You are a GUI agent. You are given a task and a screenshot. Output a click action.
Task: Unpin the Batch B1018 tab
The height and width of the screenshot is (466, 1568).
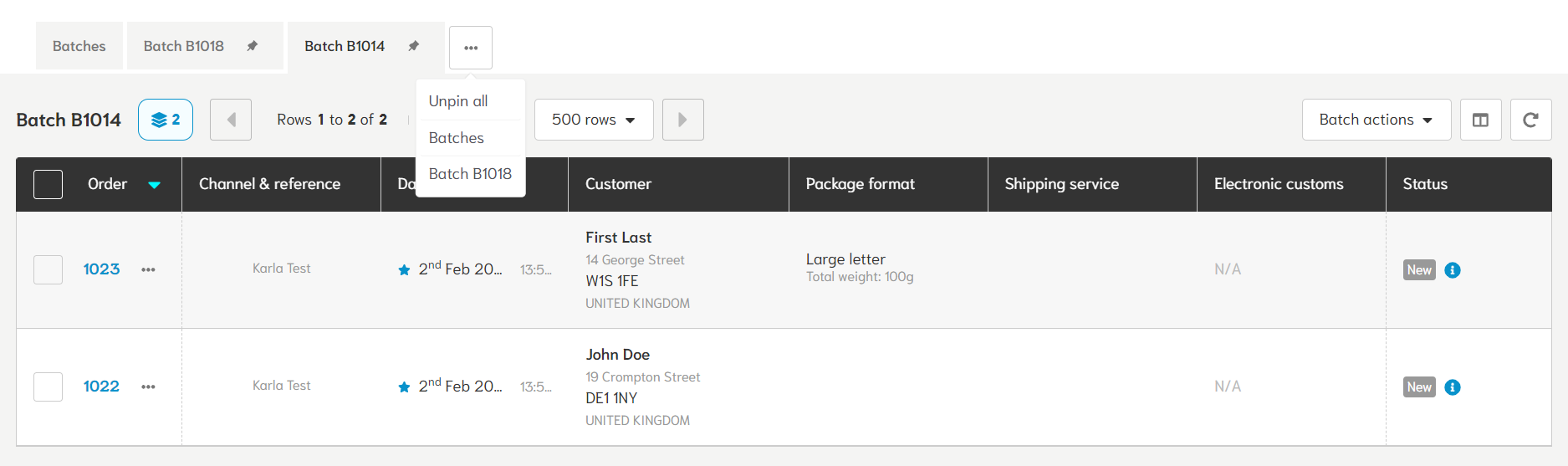pos(252,46)
